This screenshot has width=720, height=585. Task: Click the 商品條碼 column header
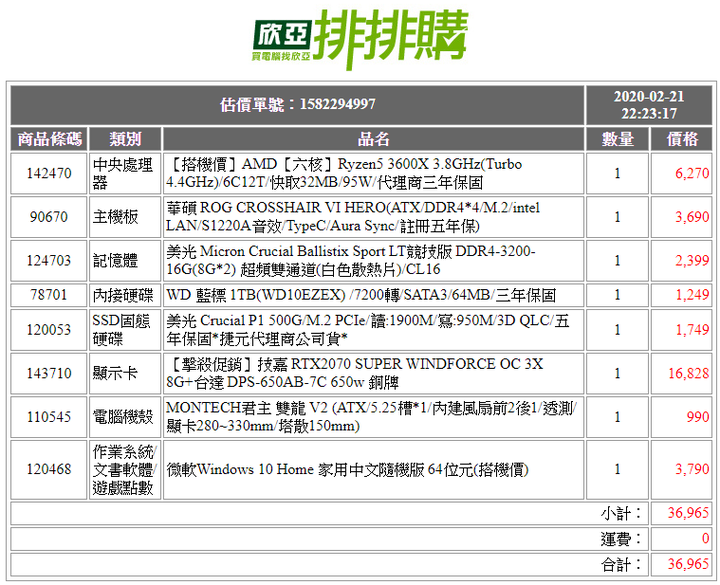coord(49,139)
